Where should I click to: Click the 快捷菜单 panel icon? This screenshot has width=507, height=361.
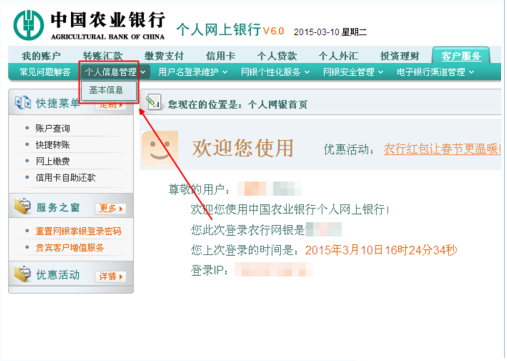(23, 102)
